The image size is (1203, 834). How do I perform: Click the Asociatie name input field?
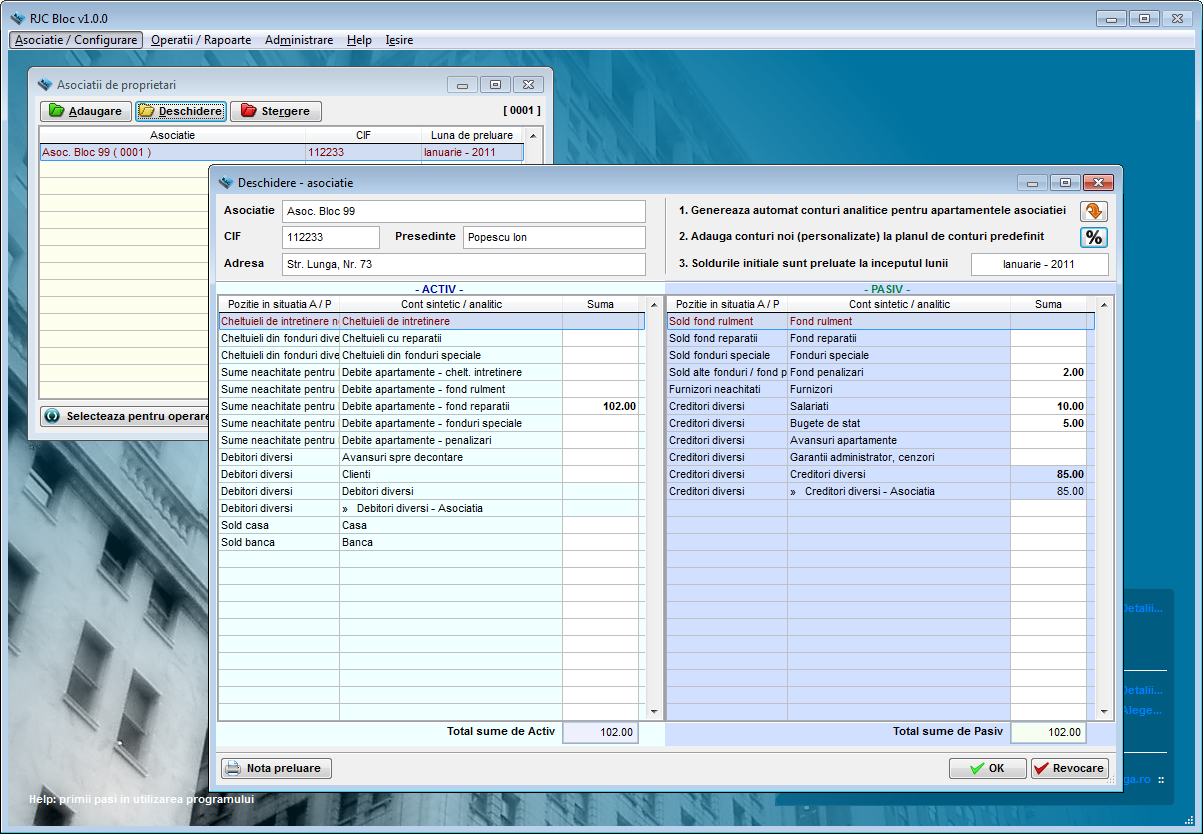[464, 211]
